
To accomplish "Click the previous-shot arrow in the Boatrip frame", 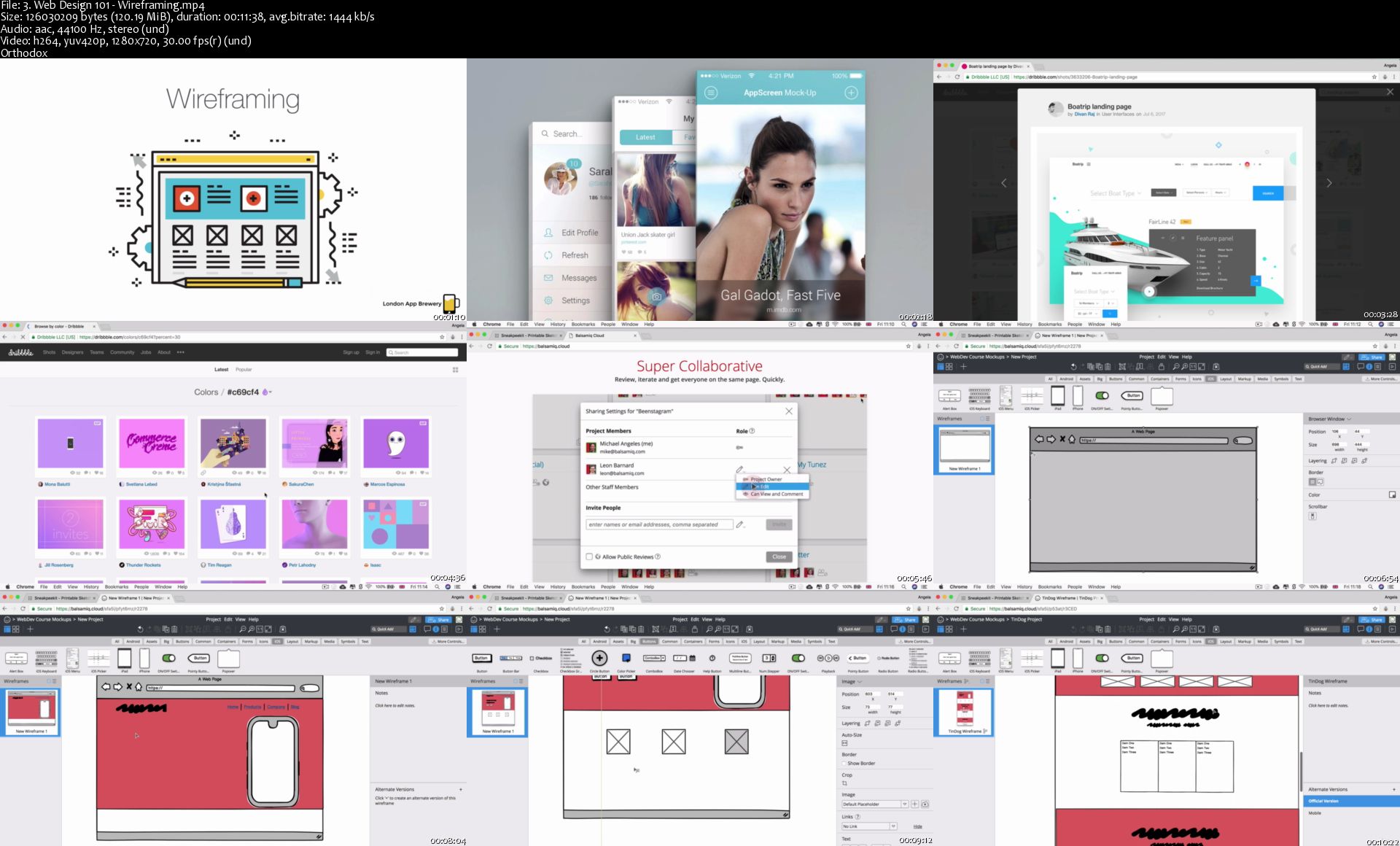I will 1004,183.
